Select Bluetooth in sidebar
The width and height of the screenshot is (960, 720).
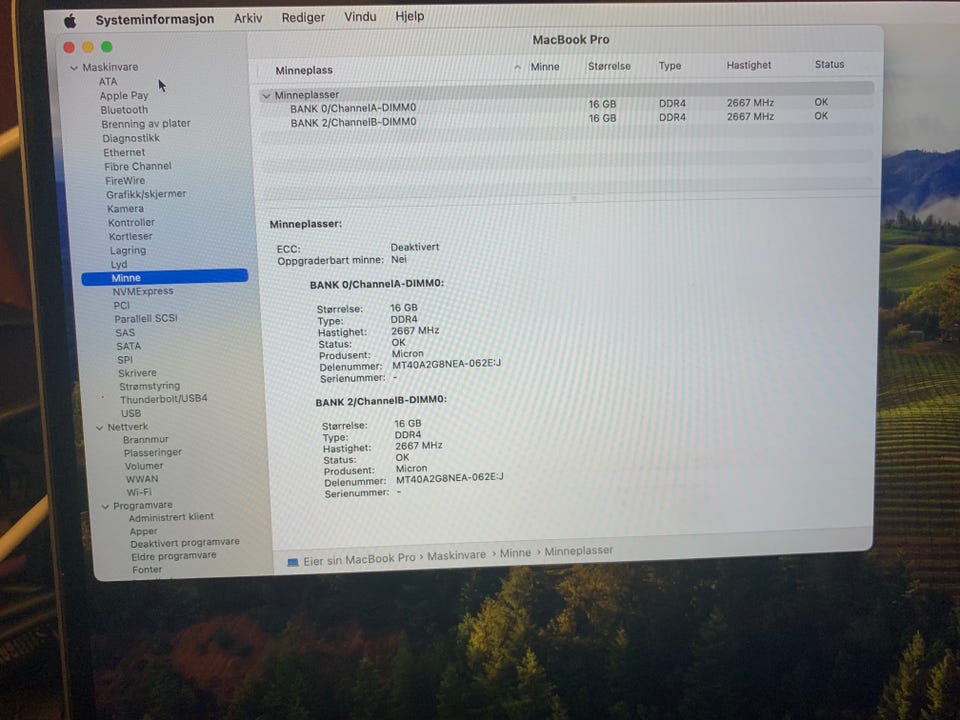124,110
